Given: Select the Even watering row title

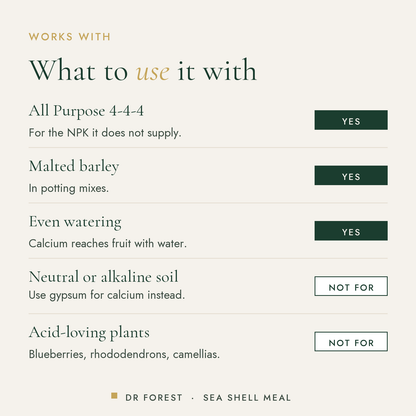Looking at the screenshot, I should 75,222.
